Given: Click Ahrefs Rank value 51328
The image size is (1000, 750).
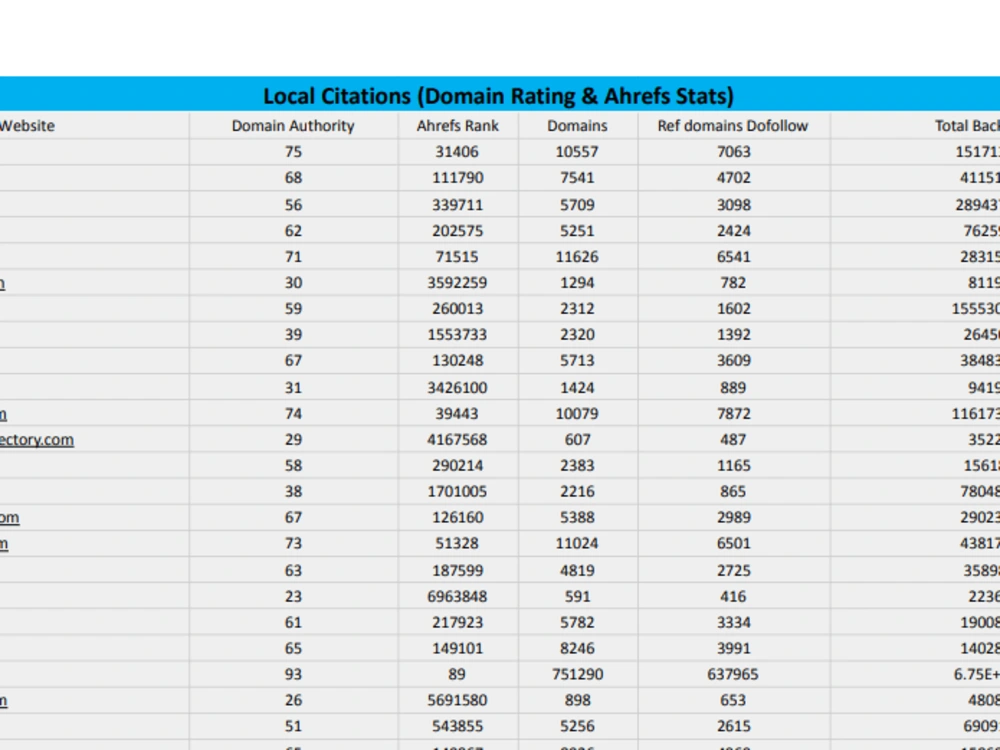Looking at the screenshot, I should click(457, 543).
